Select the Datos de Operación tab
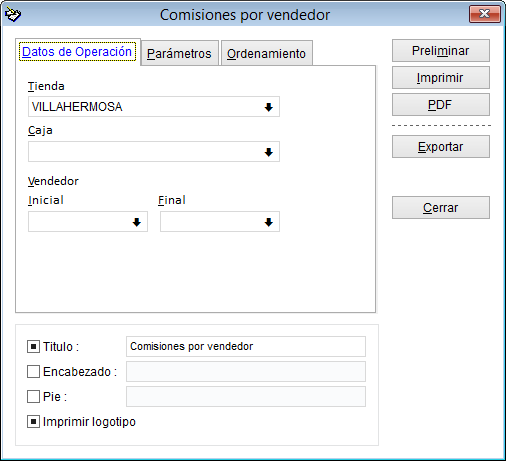 [x=77, y=52]
